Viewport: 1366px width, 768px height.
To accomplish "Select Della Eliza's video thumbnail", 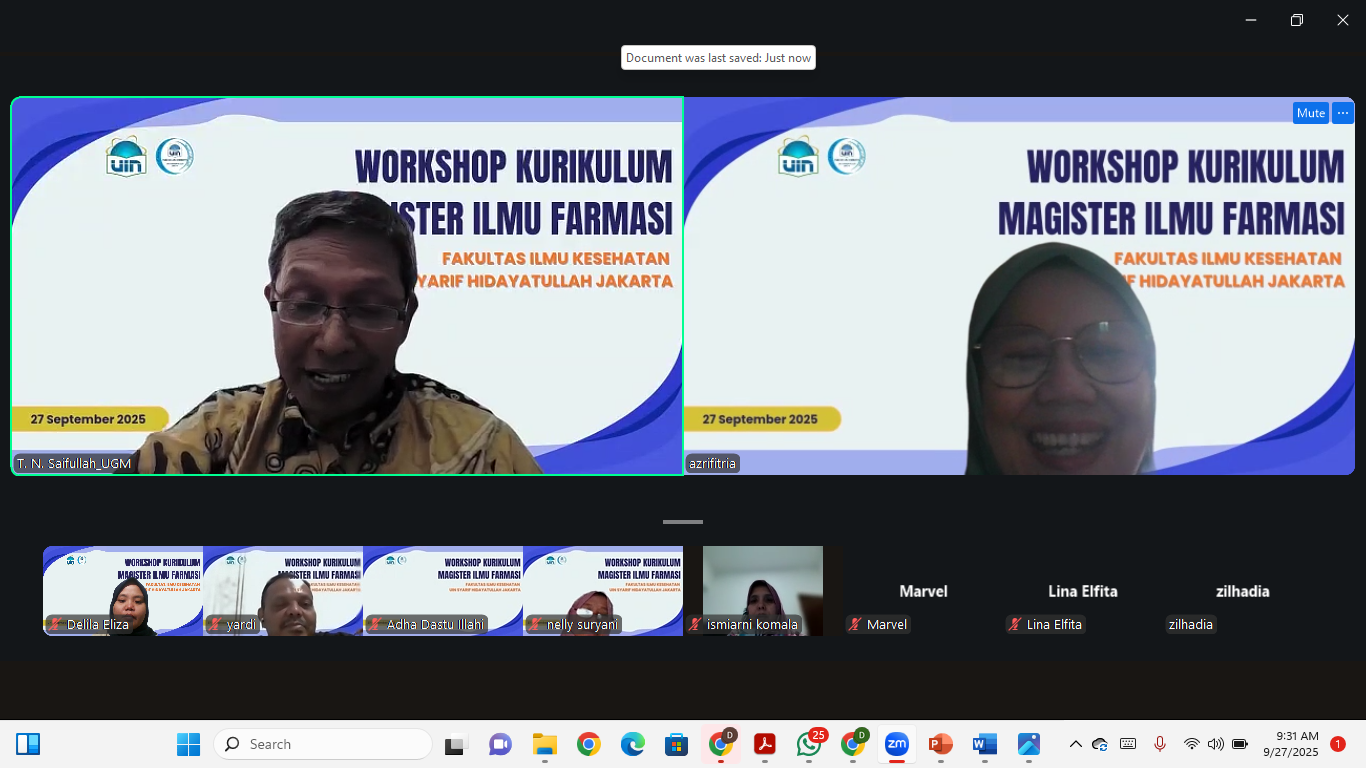I will pos(123,590).
